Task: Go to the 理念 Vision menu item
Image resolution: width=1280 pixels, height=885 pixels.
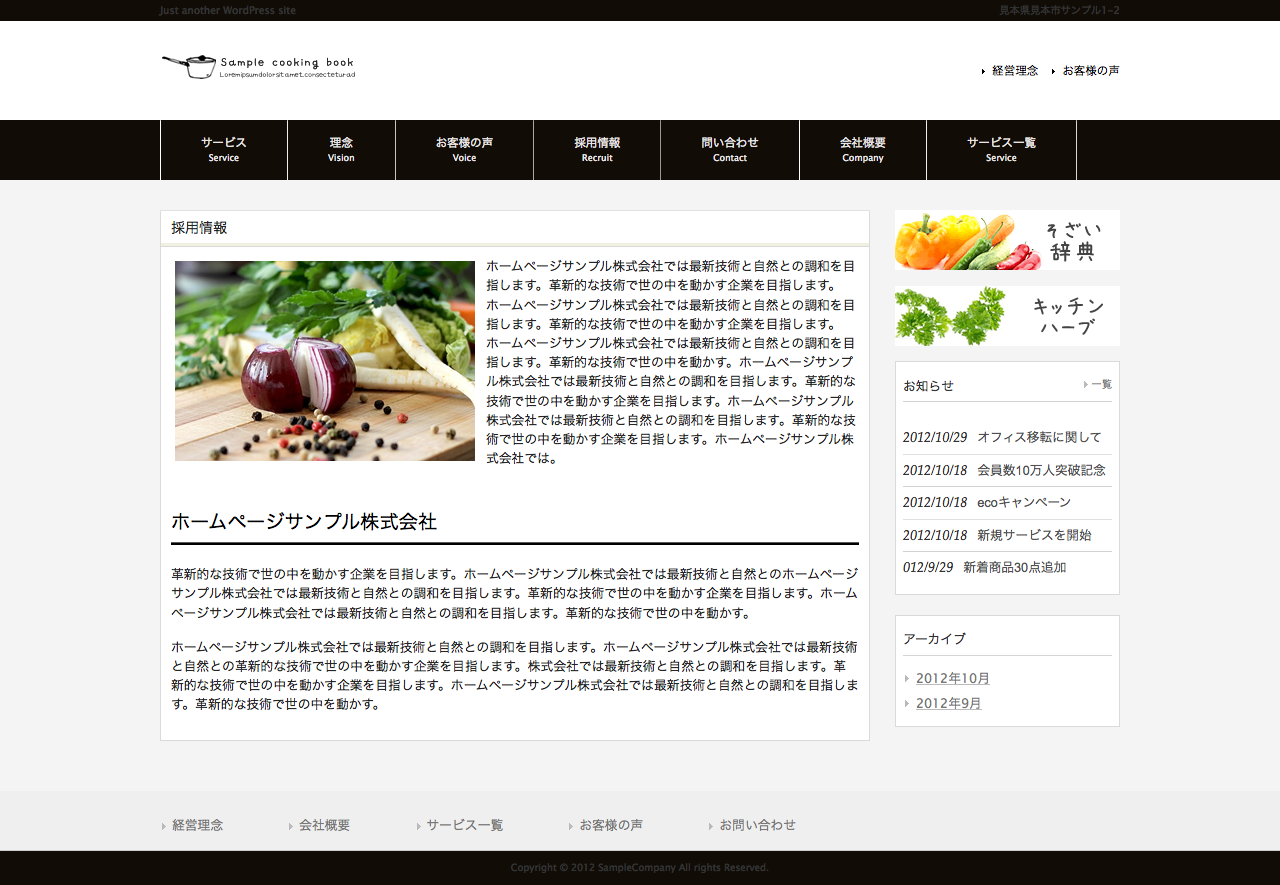Action: point(341,150)
